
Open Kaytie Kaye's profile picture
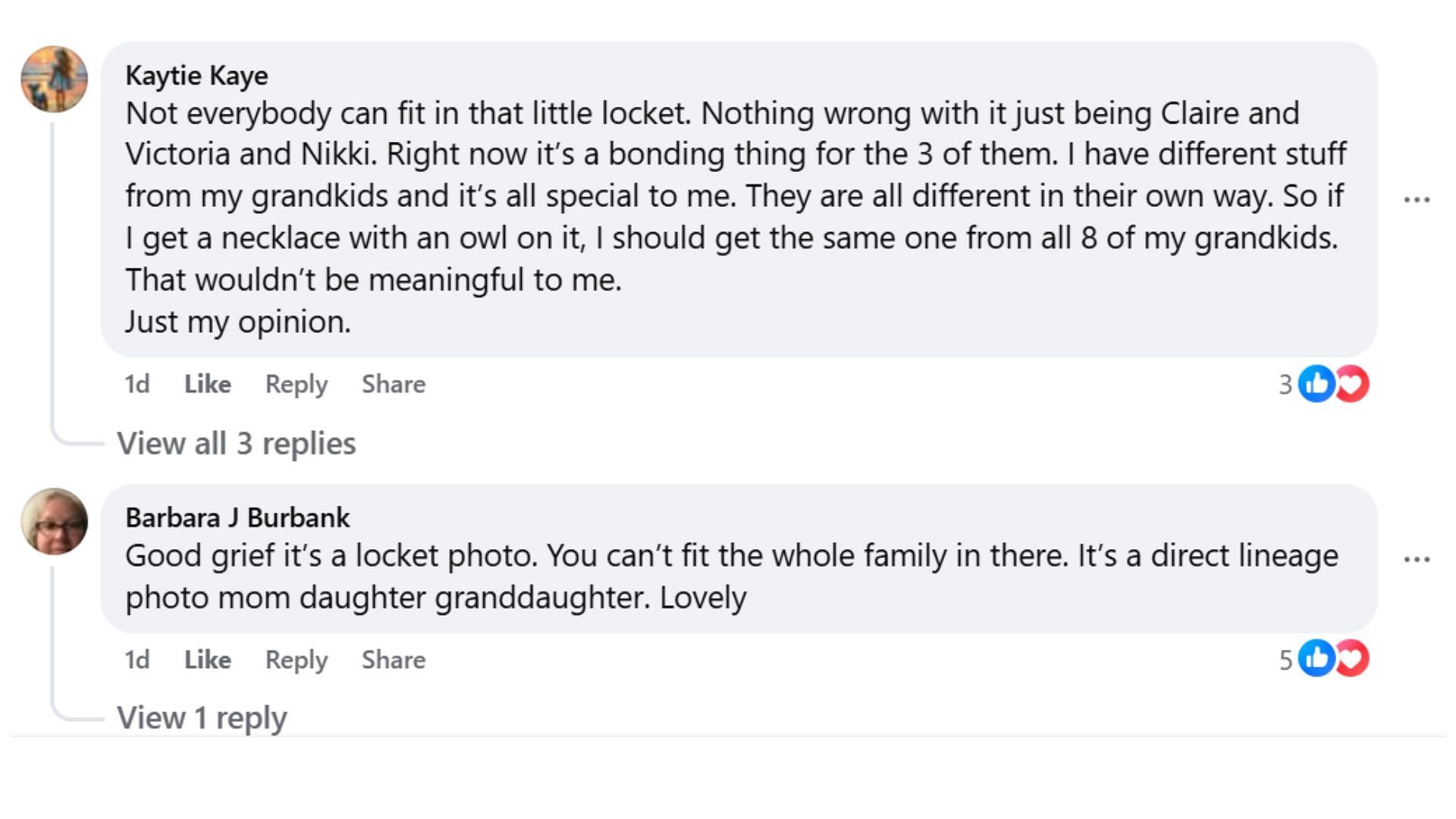click(54, 79)
